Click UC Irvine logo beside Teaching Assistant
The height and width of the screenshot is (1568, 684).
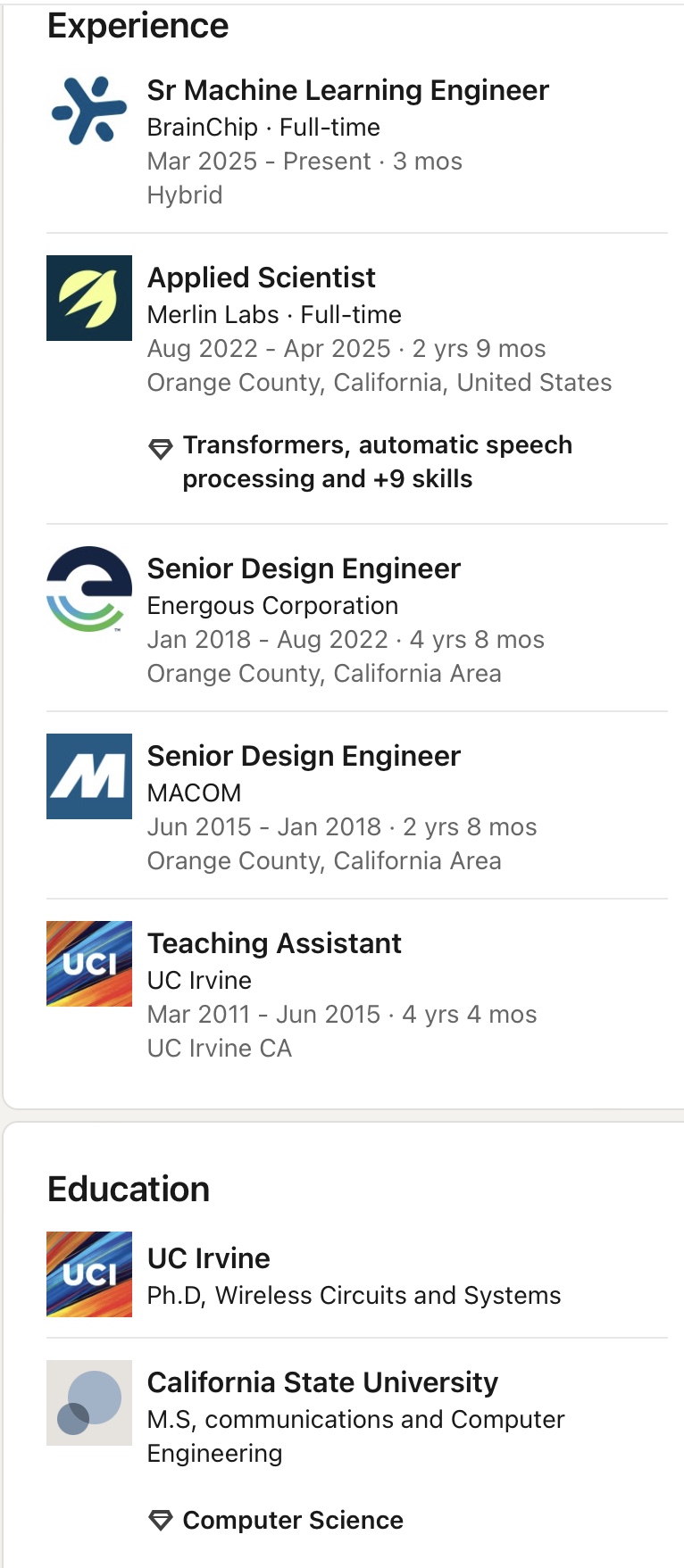pyautogui.click(x=89, y=964)
